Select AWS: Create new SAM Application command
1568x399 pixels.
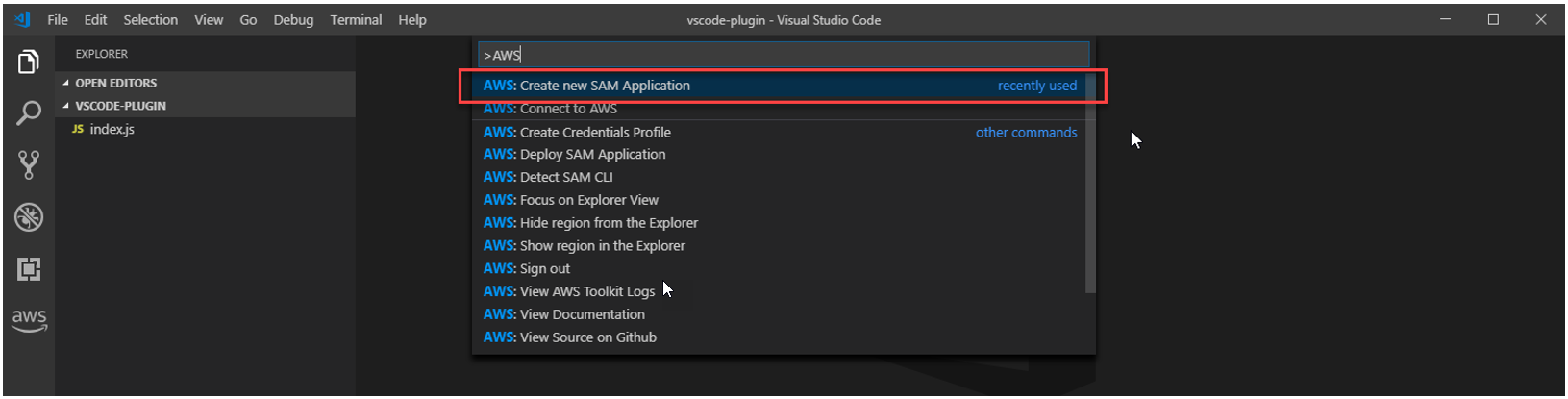(x=605, y=86)
